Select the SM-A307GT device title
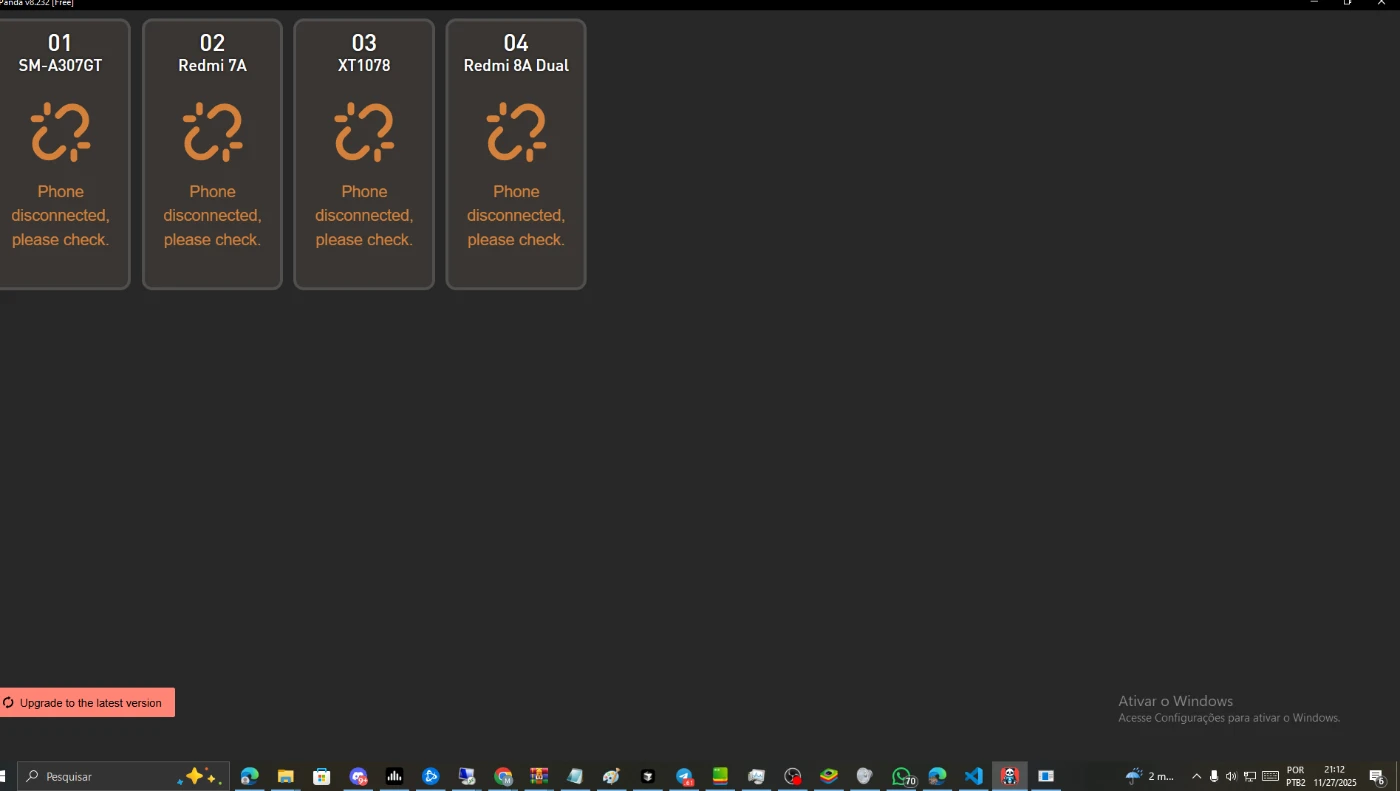Viewport: 1400px width, 791px height. 60,66
